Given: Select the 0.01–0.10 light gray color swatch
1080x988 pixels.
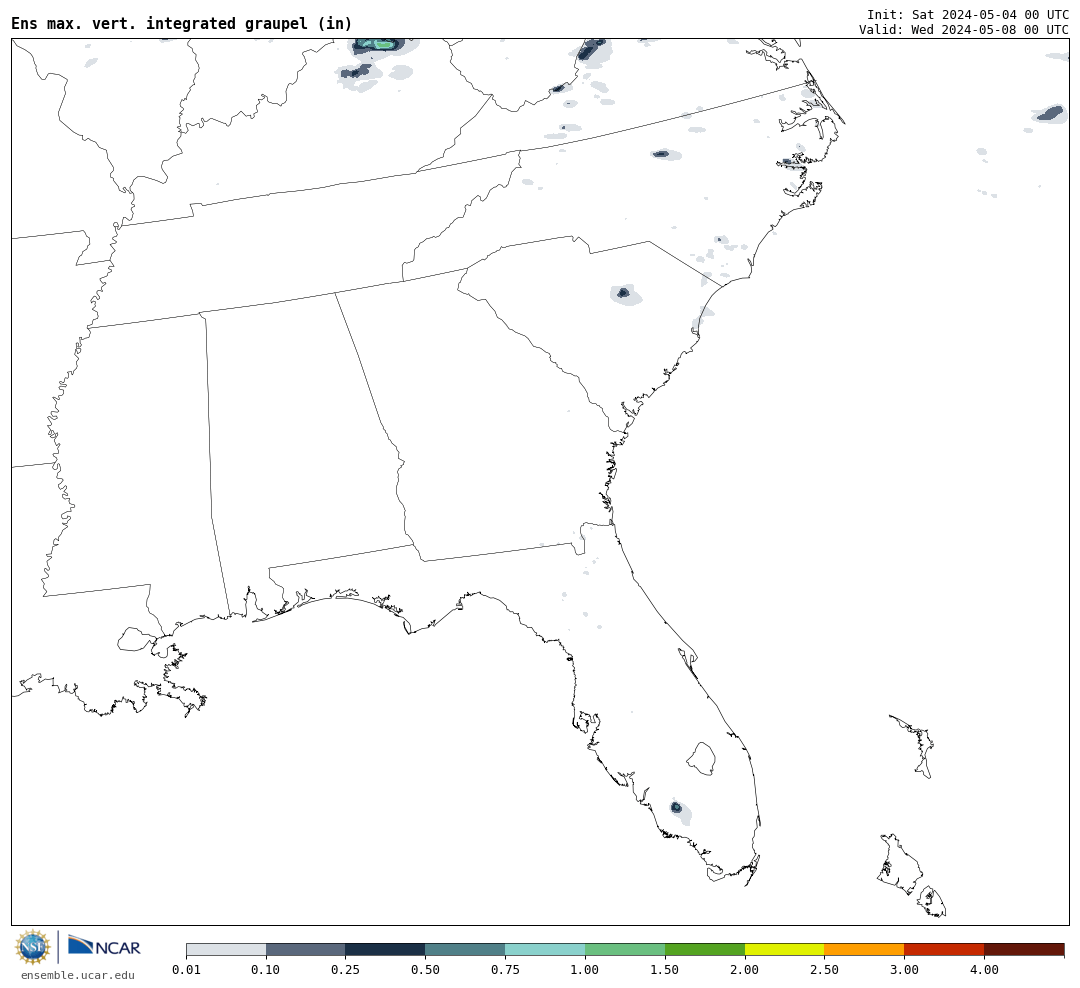Looking at the screenshot, I should 226,949.
